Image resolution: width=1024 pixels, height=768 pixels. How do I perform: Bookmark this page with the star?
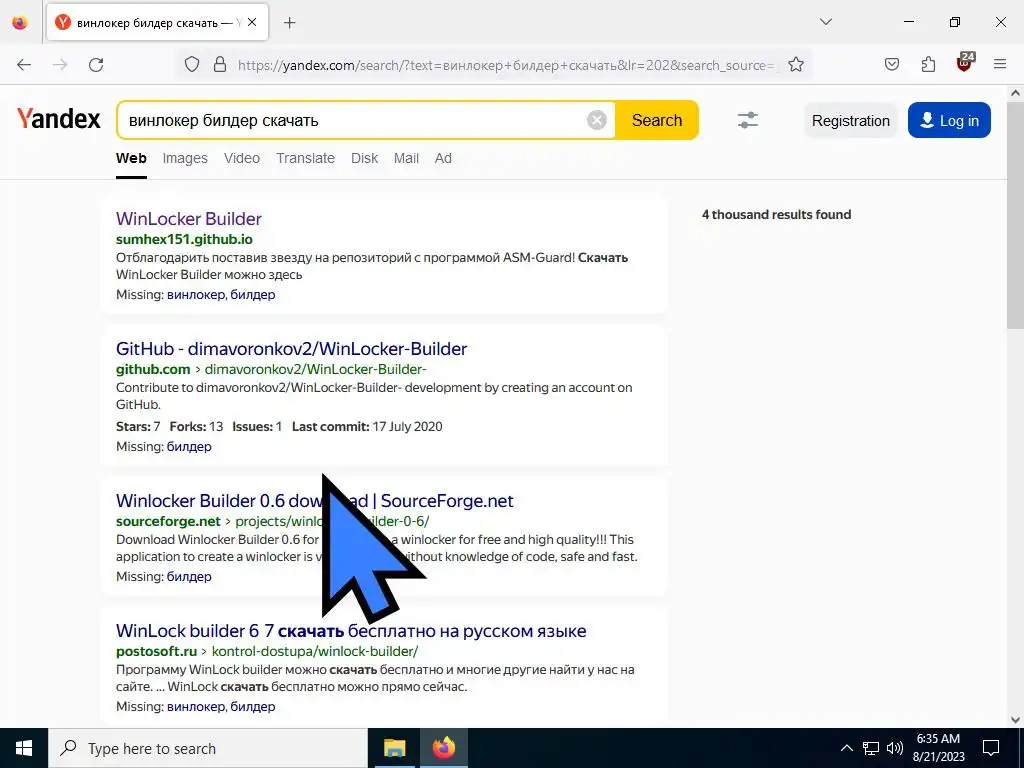point(795,65)
